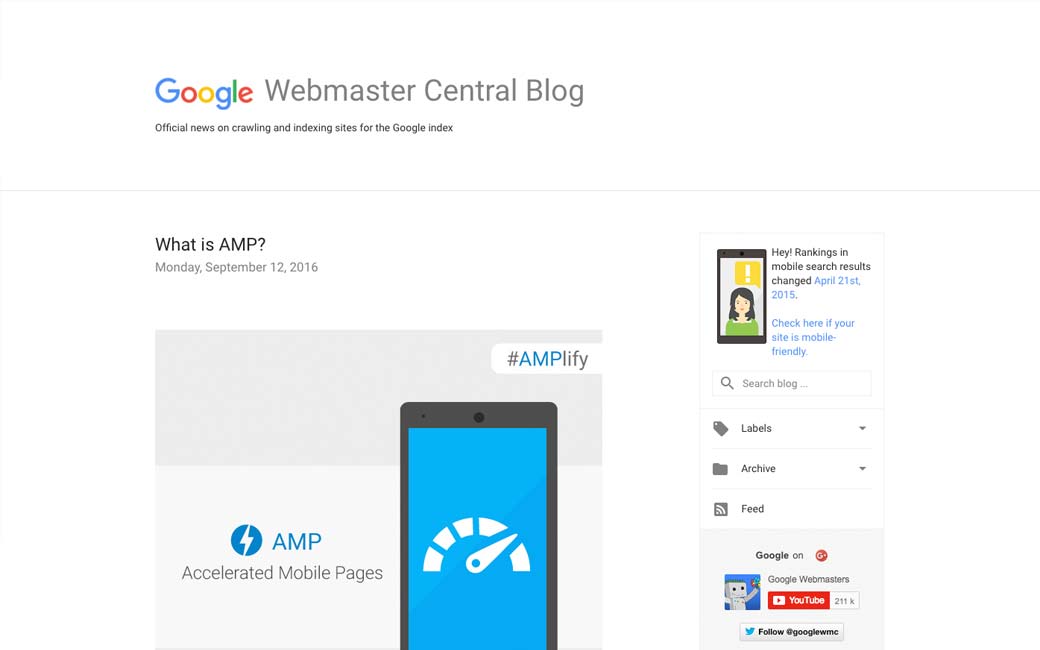1040x650 pixels.
Task: Open the Google+ red circle icon
Action: point(821,555)
